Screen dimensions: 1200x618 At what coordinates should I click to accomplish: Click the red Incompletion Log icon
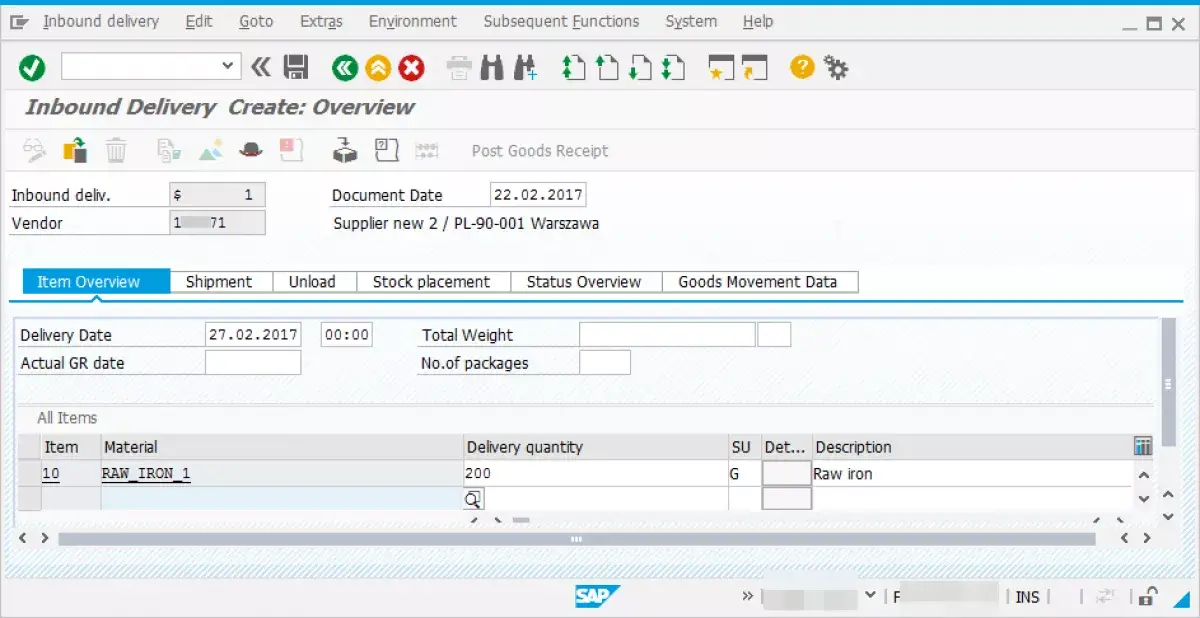[x=291, y=150]
